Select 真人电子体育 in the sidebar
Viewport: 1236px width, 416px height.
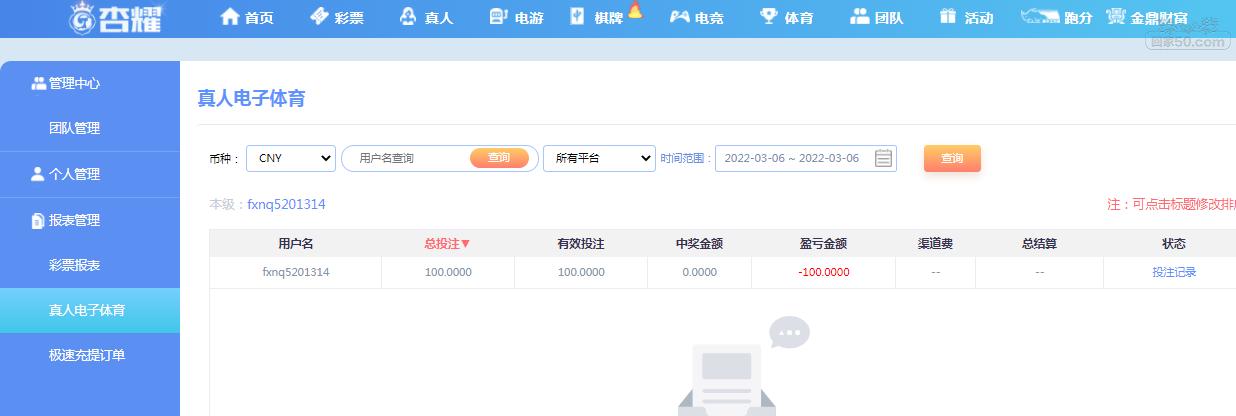(x=90, y=310)
